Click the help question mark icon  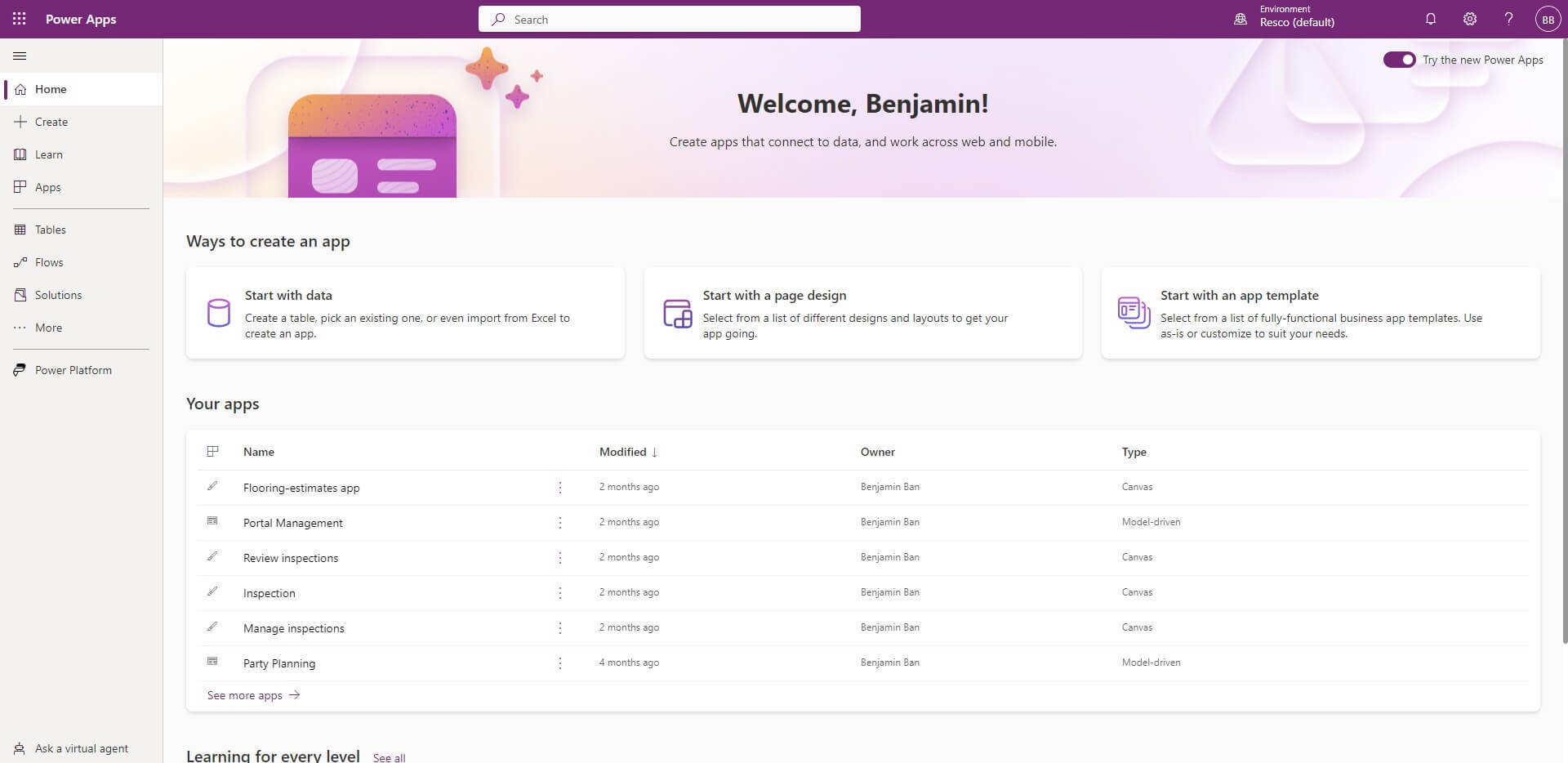(x=1508, y=19)
